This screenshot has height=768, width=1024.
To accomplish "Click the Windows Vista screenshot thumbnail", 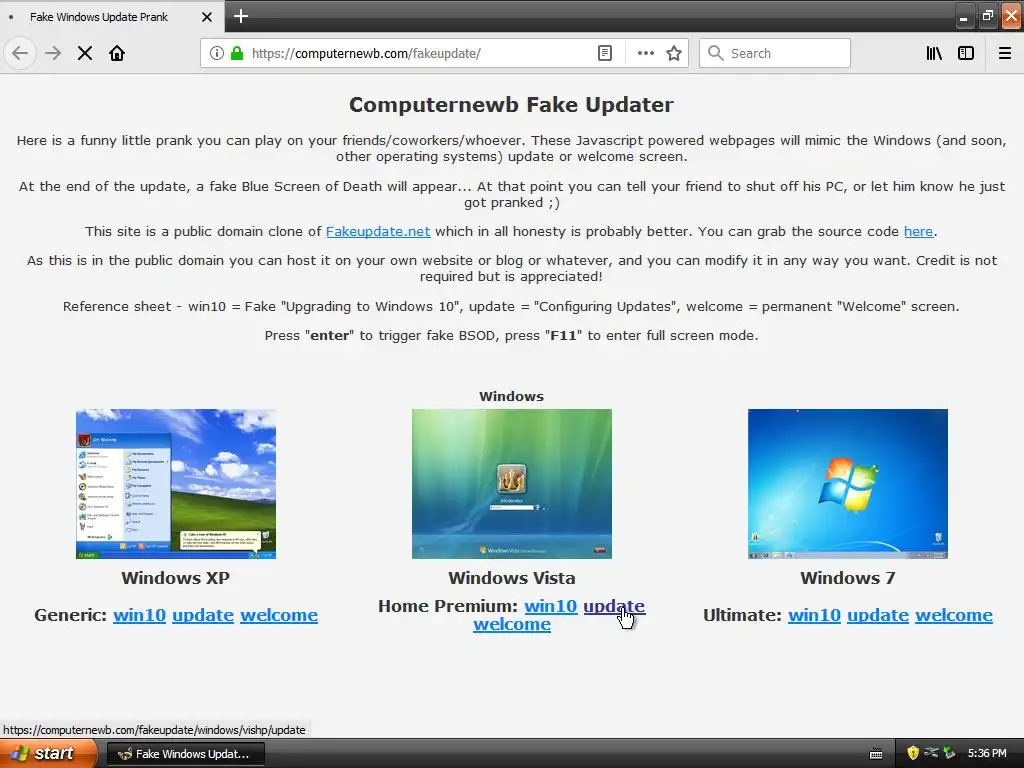I will click(512, 484).
